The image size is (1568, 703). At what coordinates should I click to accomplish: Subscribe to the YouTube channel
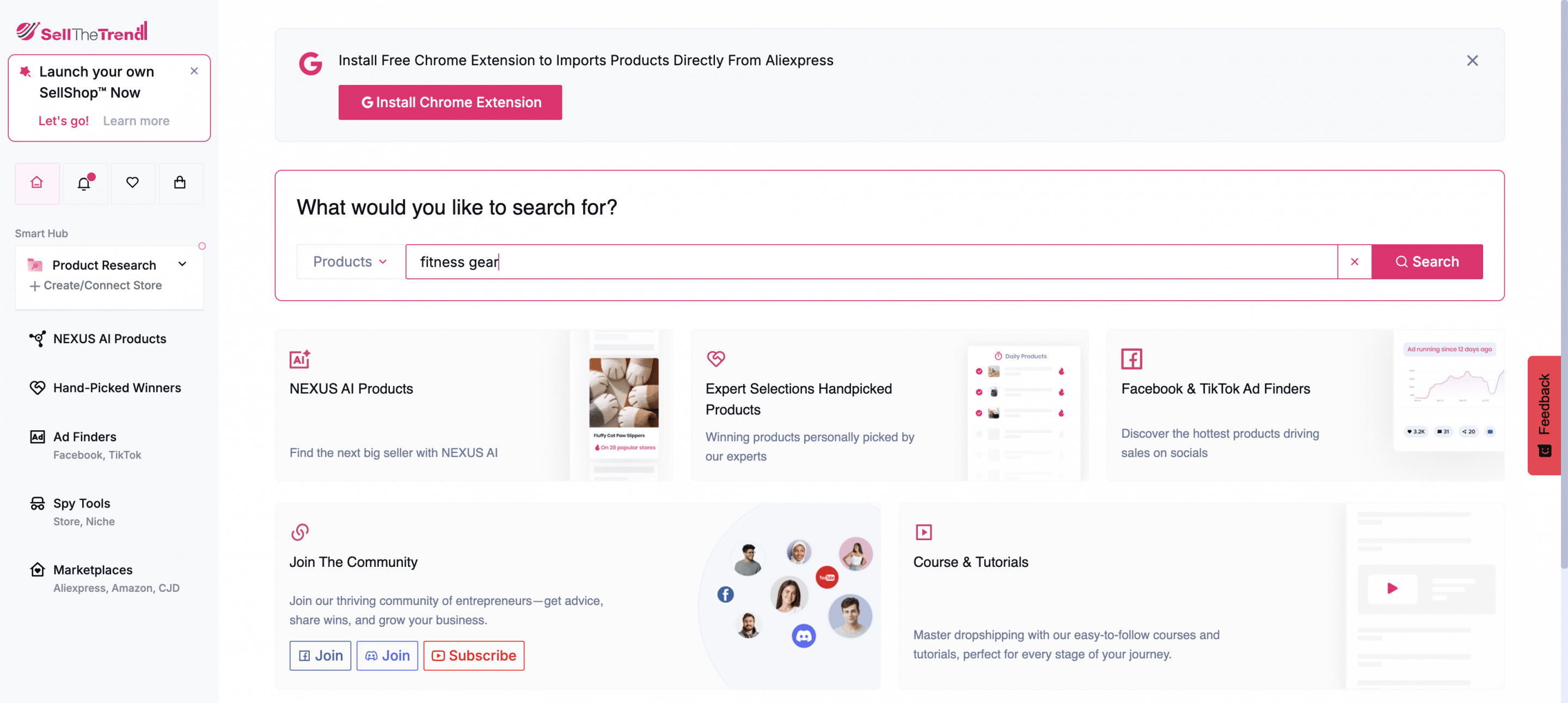click(x=474, y=656)
